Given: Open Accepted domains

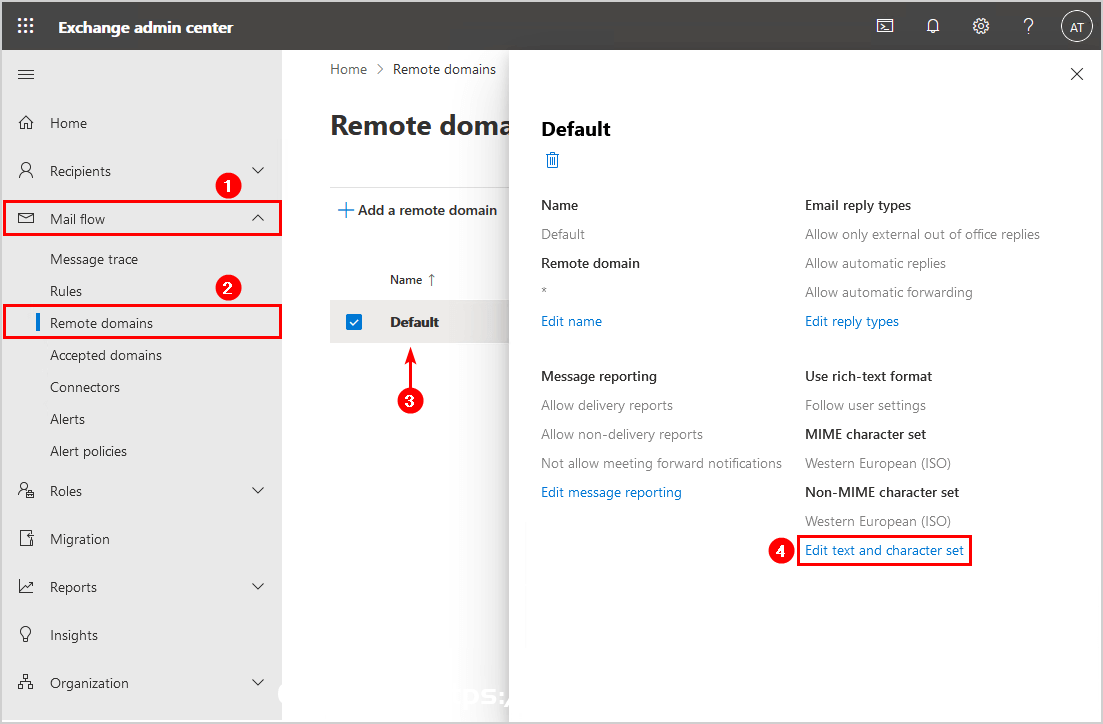Looking at the screenshot, I should click(106, 355).
